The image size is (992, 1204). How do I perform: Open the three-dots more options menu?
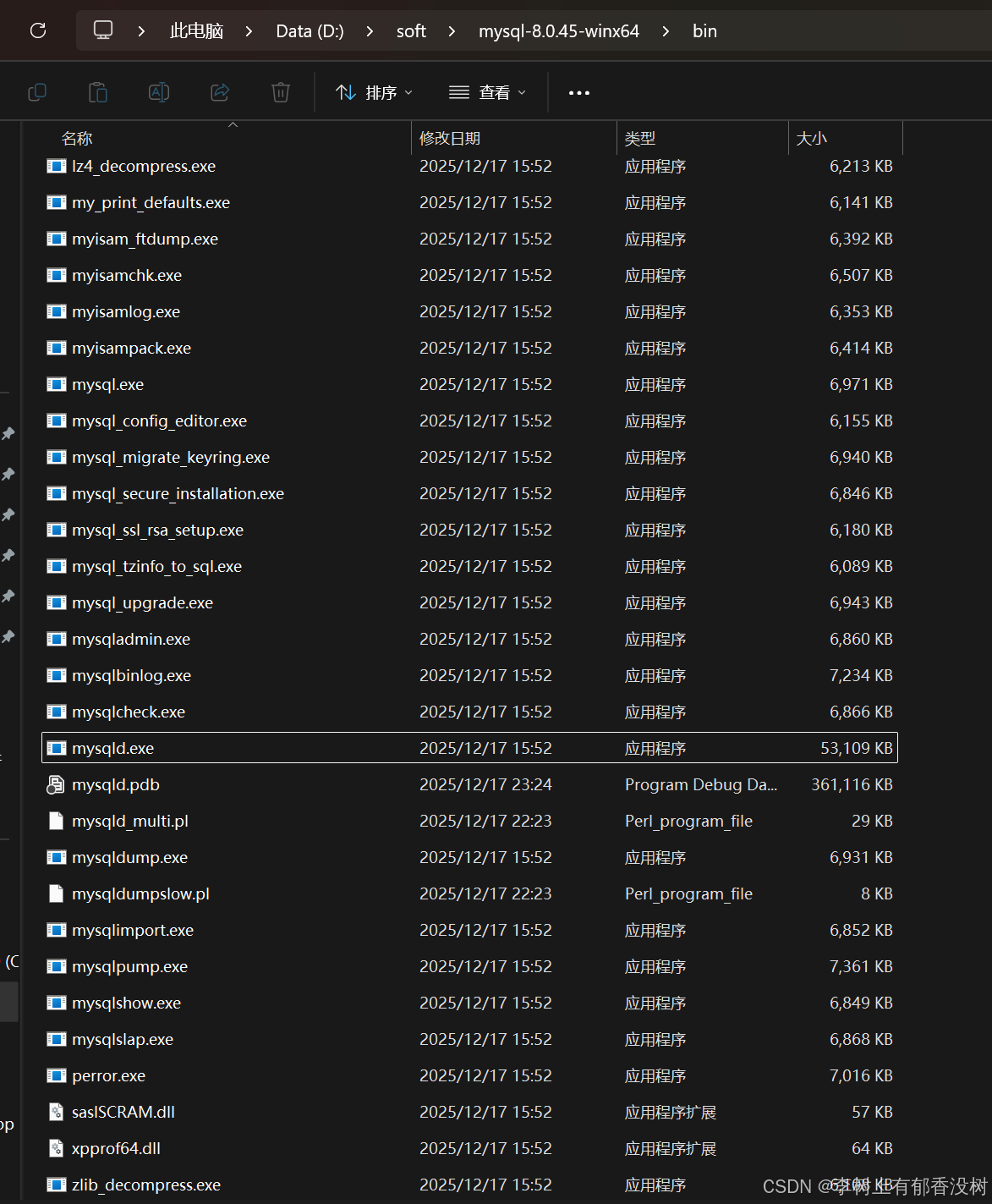pos(579,93)
